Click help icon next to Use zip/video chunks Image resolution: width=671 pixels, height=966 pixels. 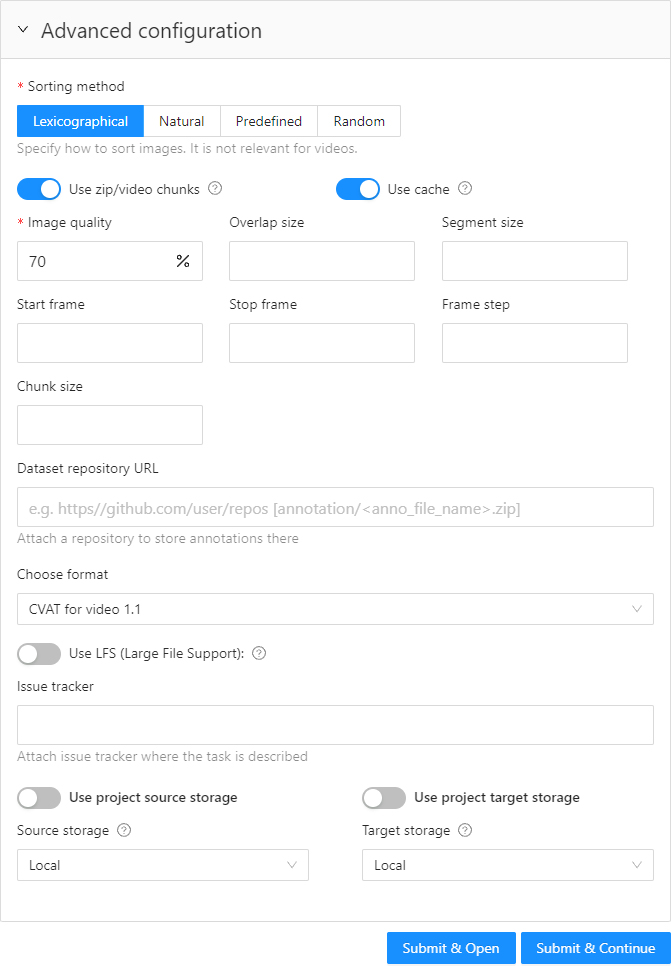(x=215, y=189)
